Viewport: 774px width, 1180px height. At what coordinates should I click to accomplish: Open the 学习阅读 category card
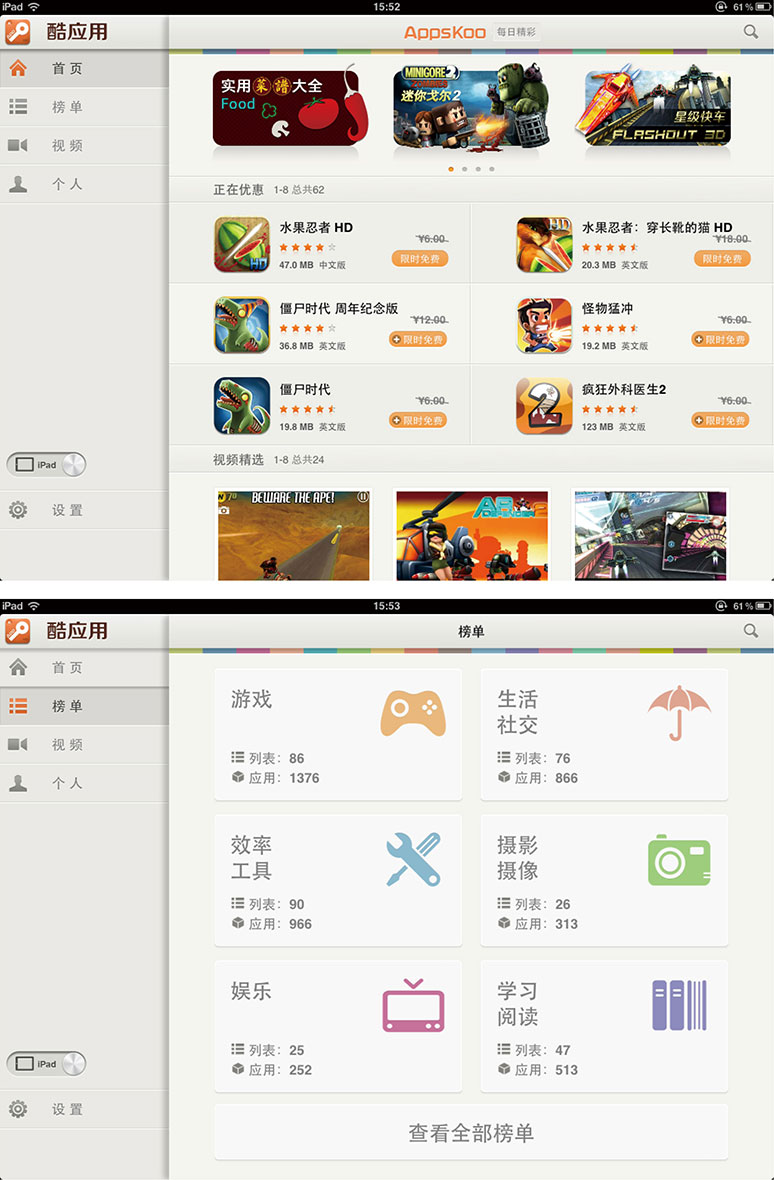(x=604, y=1026)
